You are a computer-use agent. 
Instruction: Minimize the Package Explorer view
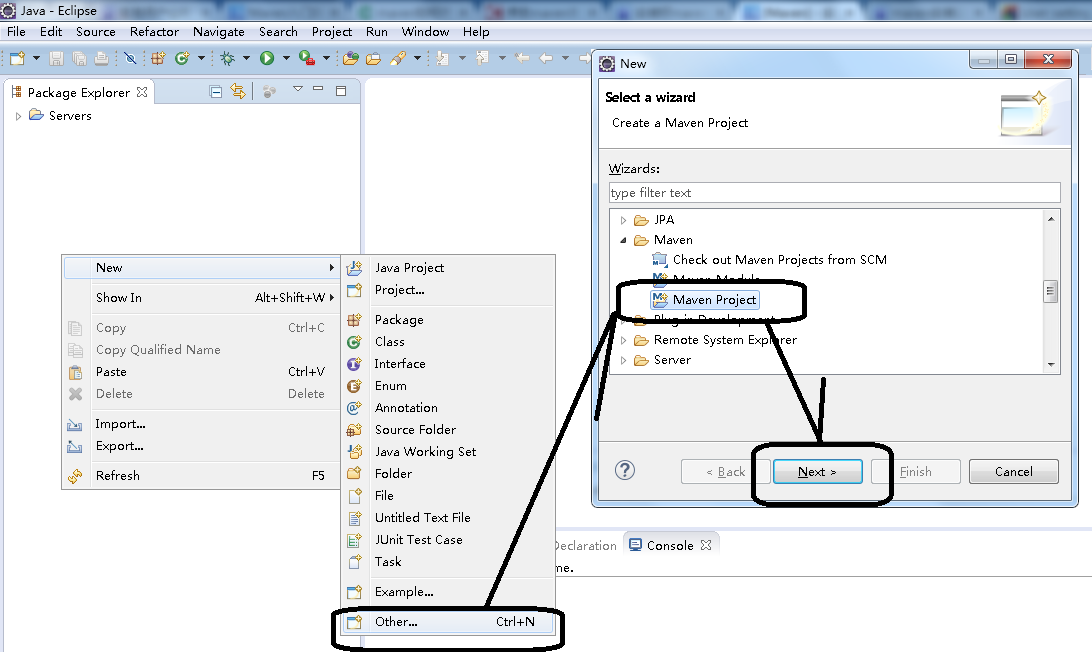[318, 89]
